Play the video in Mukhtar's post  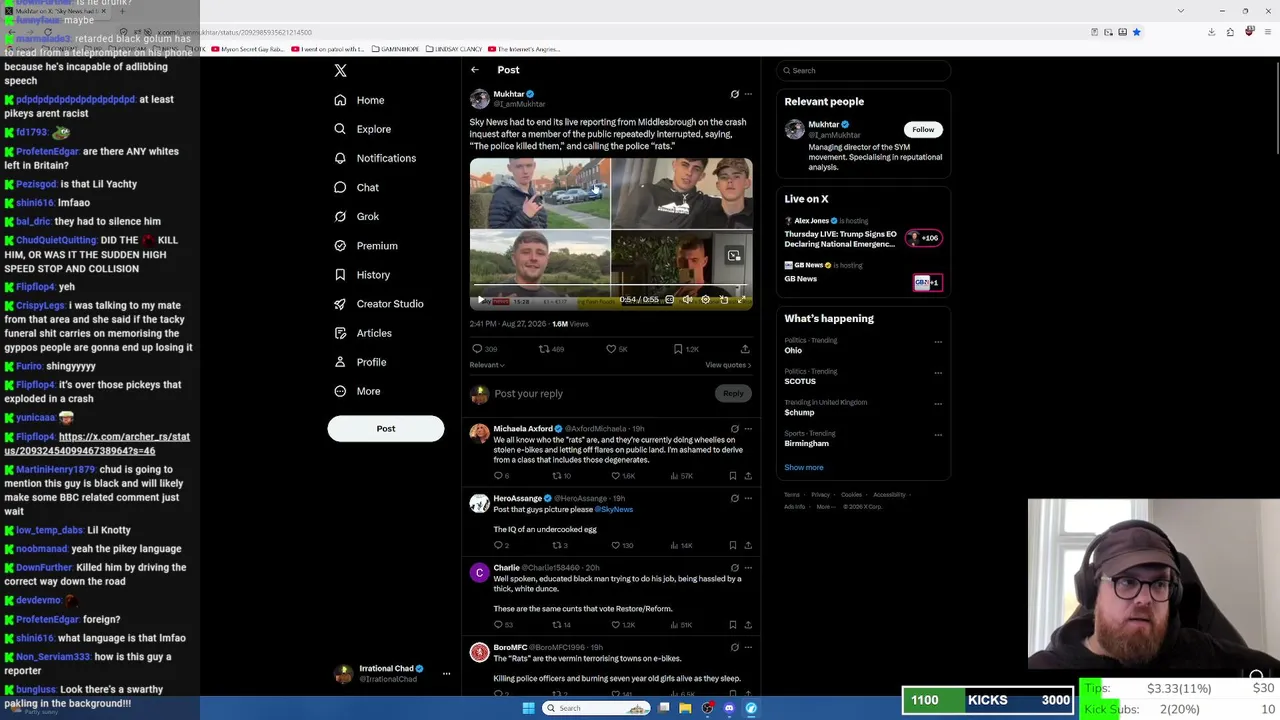pyautogui.click(x=481, y=300)
